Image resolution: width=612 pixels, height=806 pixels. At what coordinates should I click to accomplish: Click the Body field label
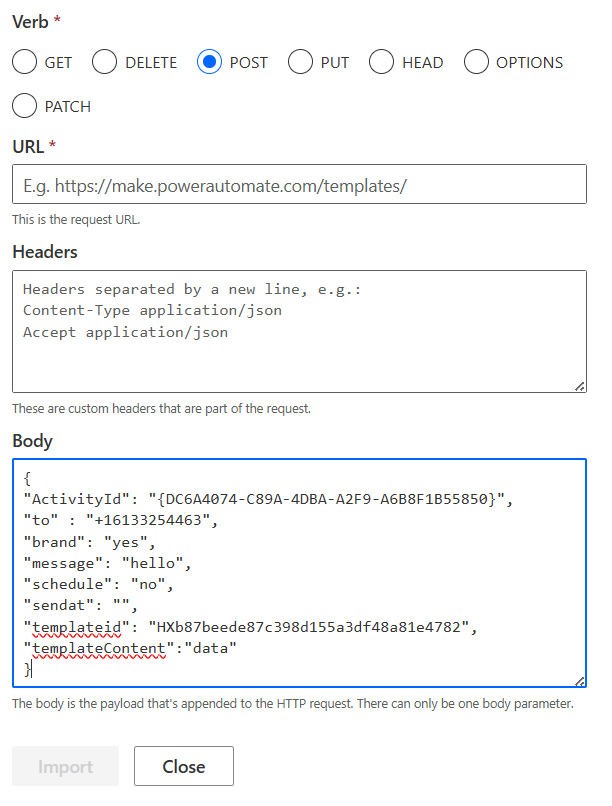[x=32, y=441]
